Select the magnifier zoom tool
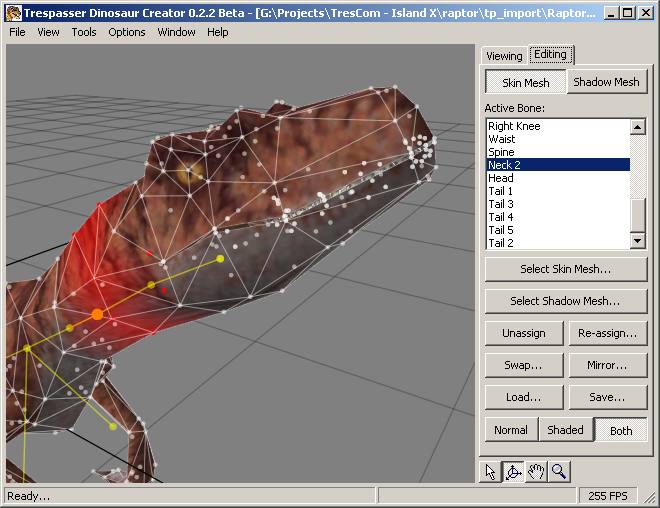Image resolution: width=660 pixels, height=508 pixels. [559, 471]
